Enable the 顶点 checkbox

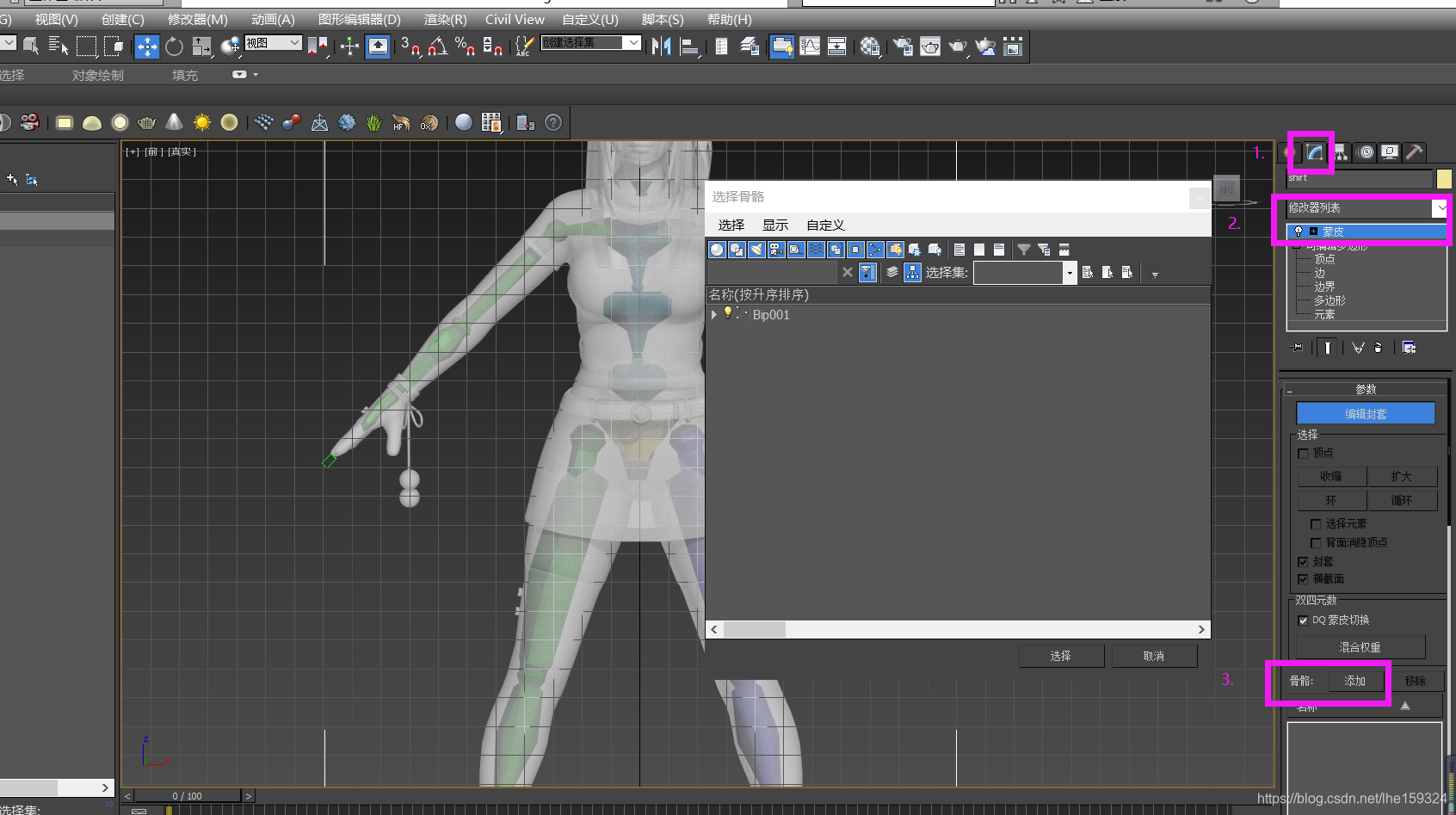[x=1303, y=454]
